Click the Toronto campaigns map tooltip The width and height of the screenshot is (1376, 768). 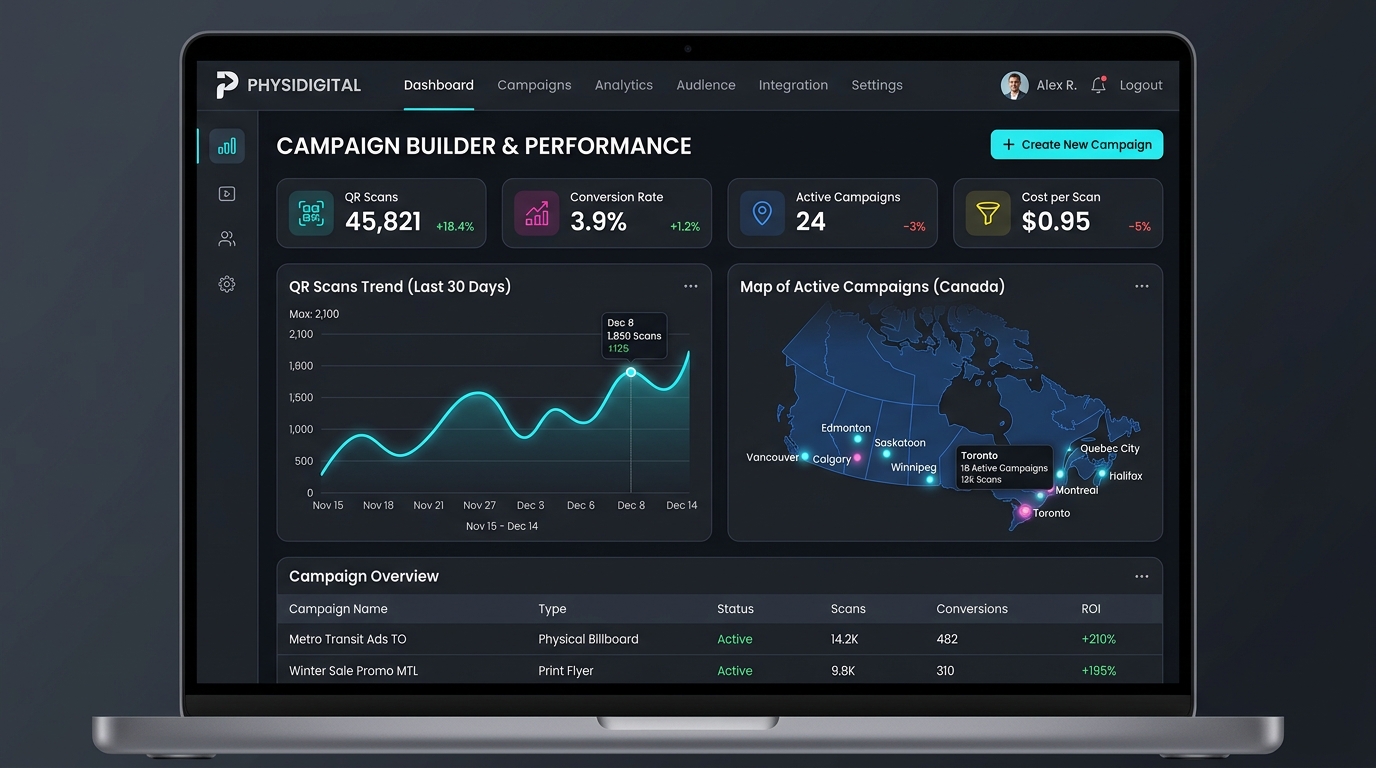pyautogui.click(x=1004, y=467)
